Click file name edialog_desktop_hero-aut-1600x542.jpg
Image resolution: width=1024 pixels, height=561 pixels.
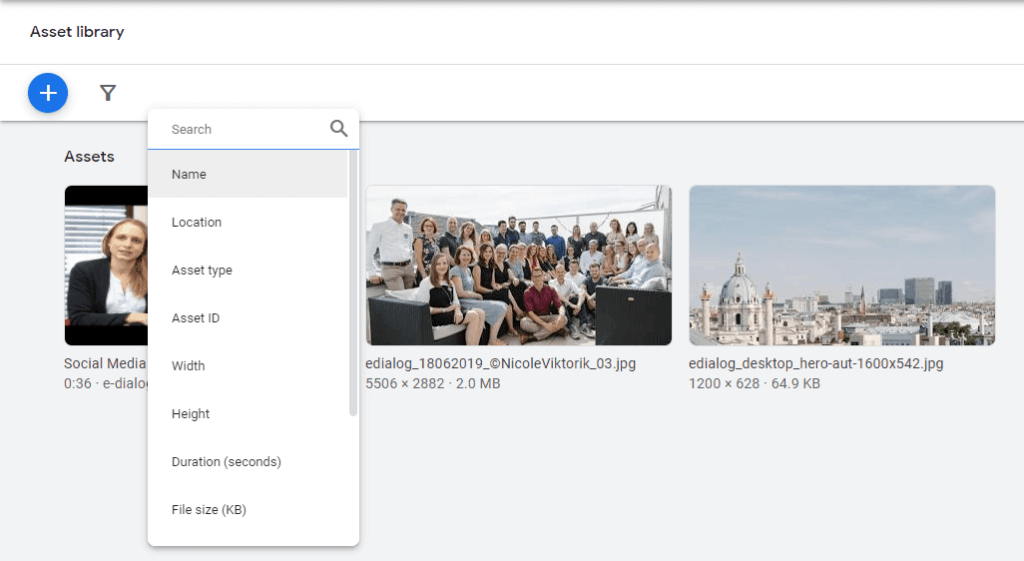coord(816,364)
